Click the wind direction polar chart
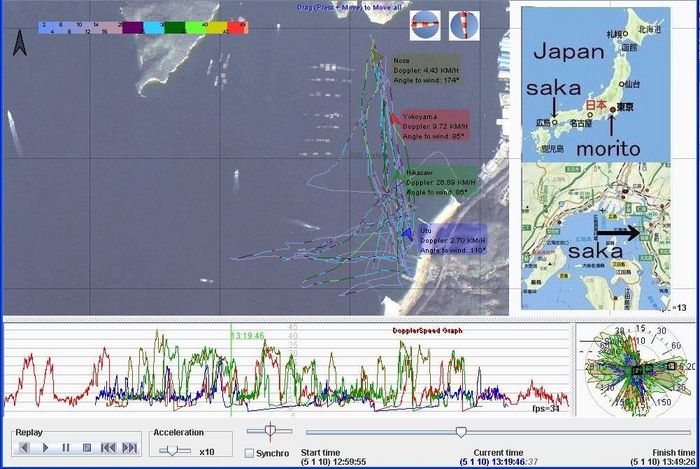 pyautogui.click(x=633, y=370)
